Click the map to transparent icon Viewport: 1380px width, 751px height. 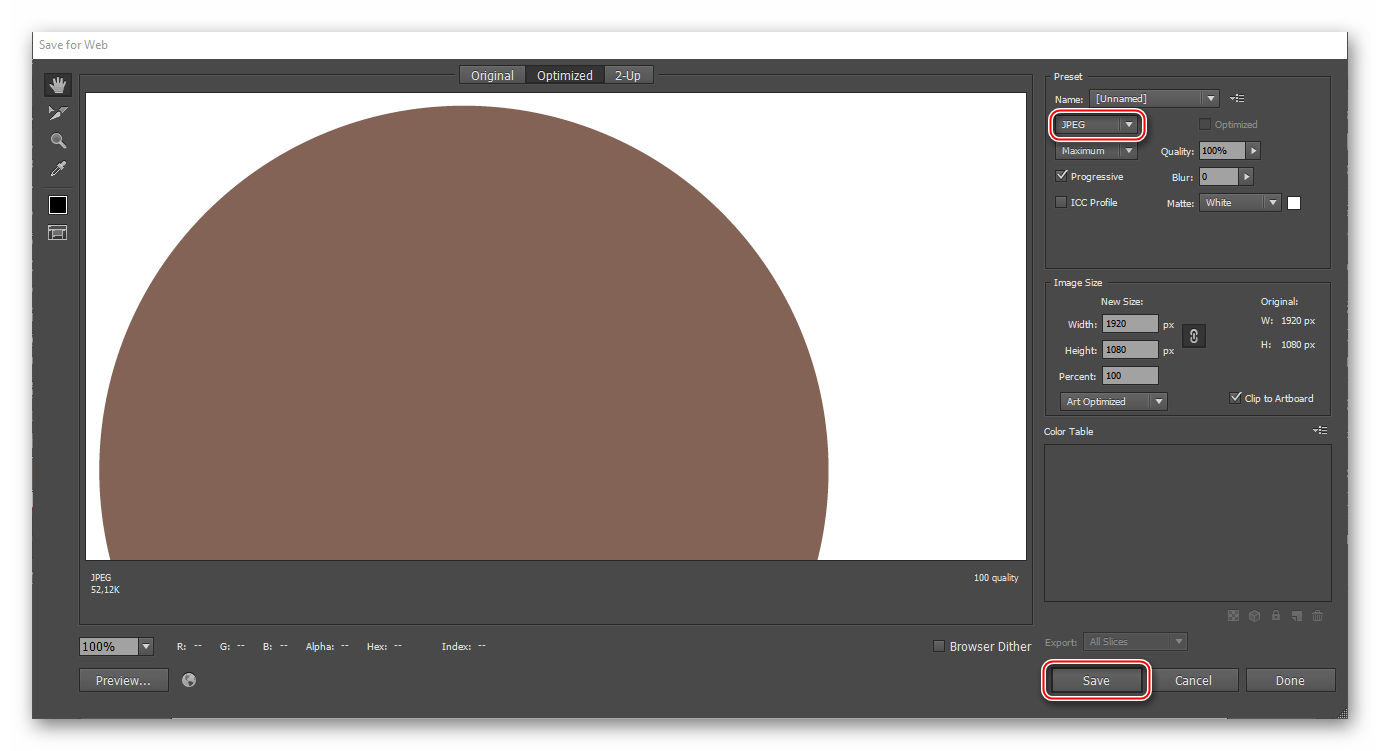(x=1233, y=616)
